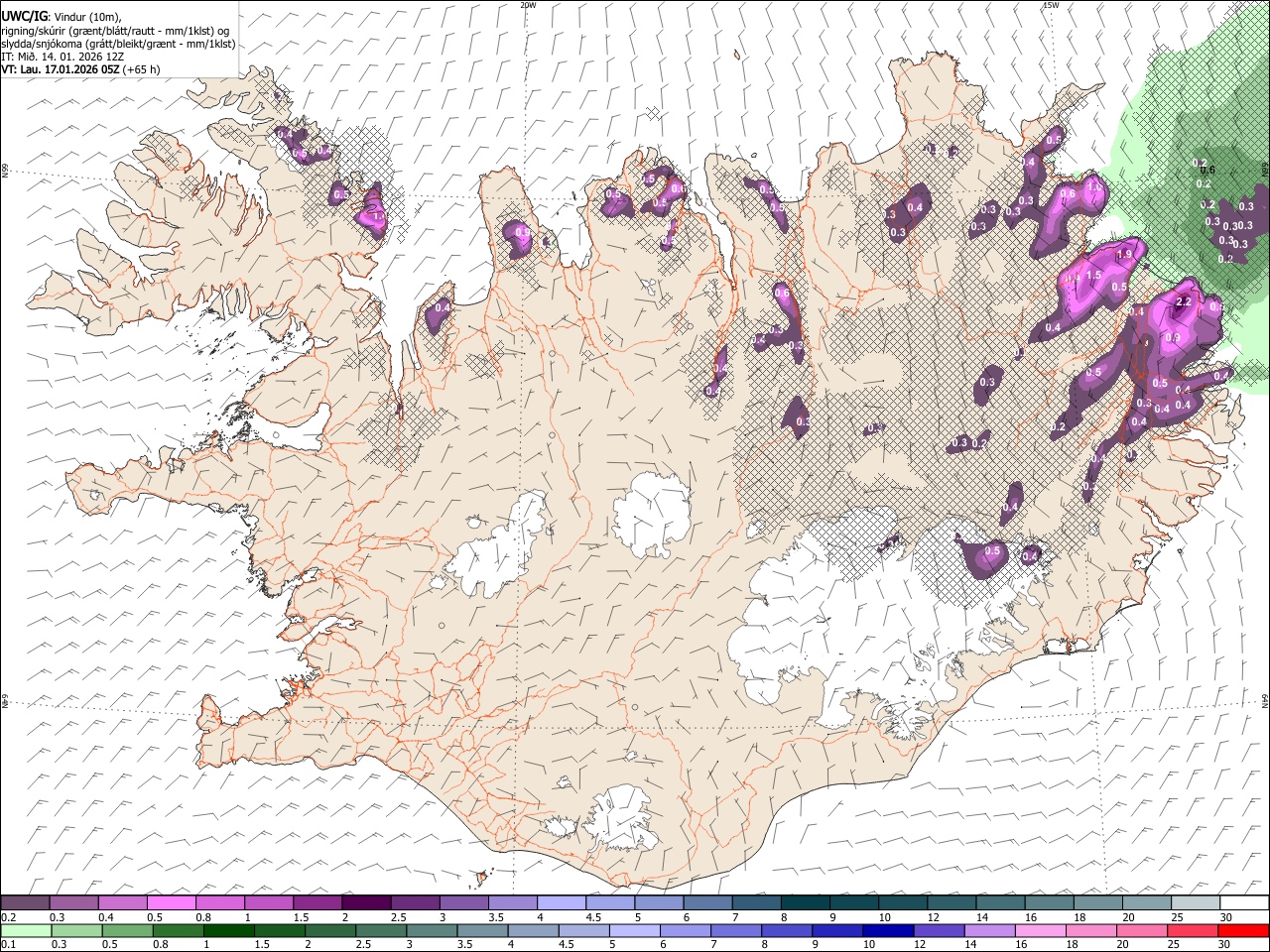Select the medium green 0.5 rain scale swatch
This screenshot has width=1270, height=952.
(127, 930)
